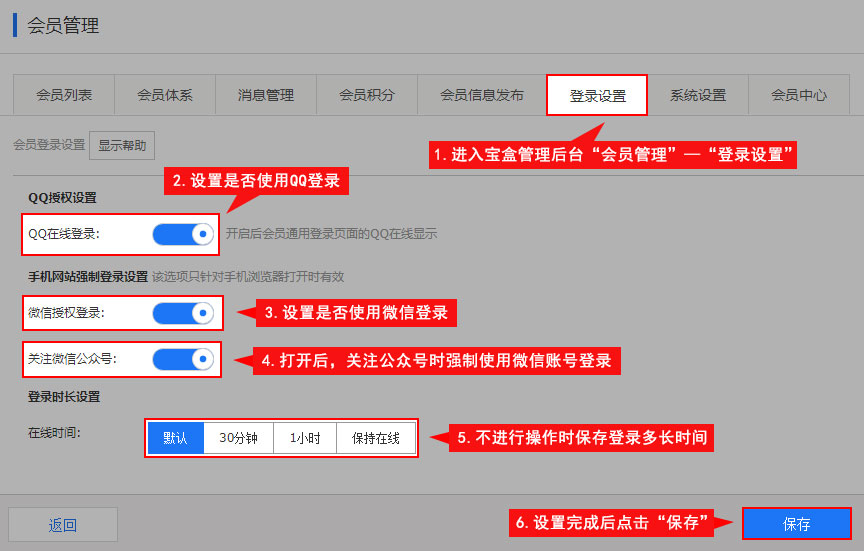
Task: Click the 返回 button
Action: pyautogui.click(x=63, y=525)
